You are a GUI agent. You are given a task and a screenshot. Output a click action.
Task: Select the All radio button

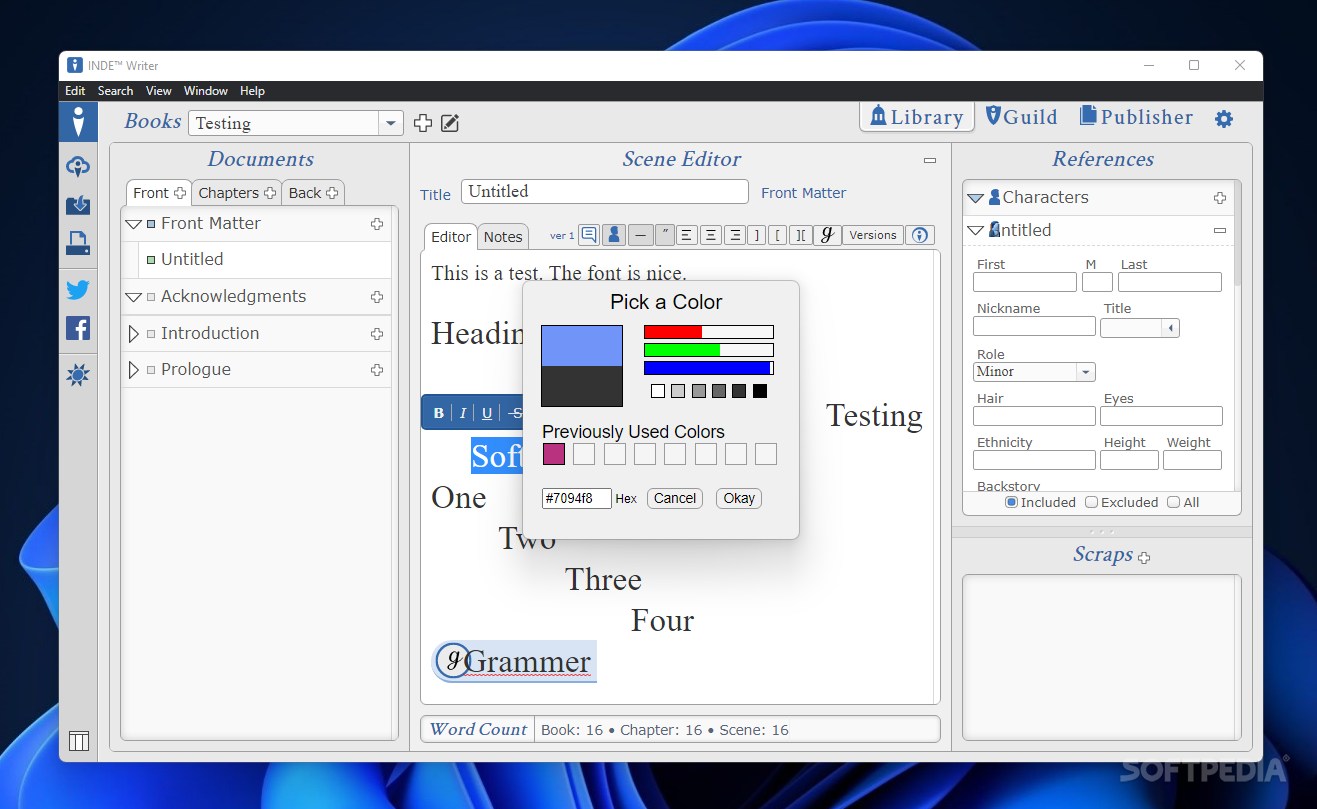(1173, 502)
